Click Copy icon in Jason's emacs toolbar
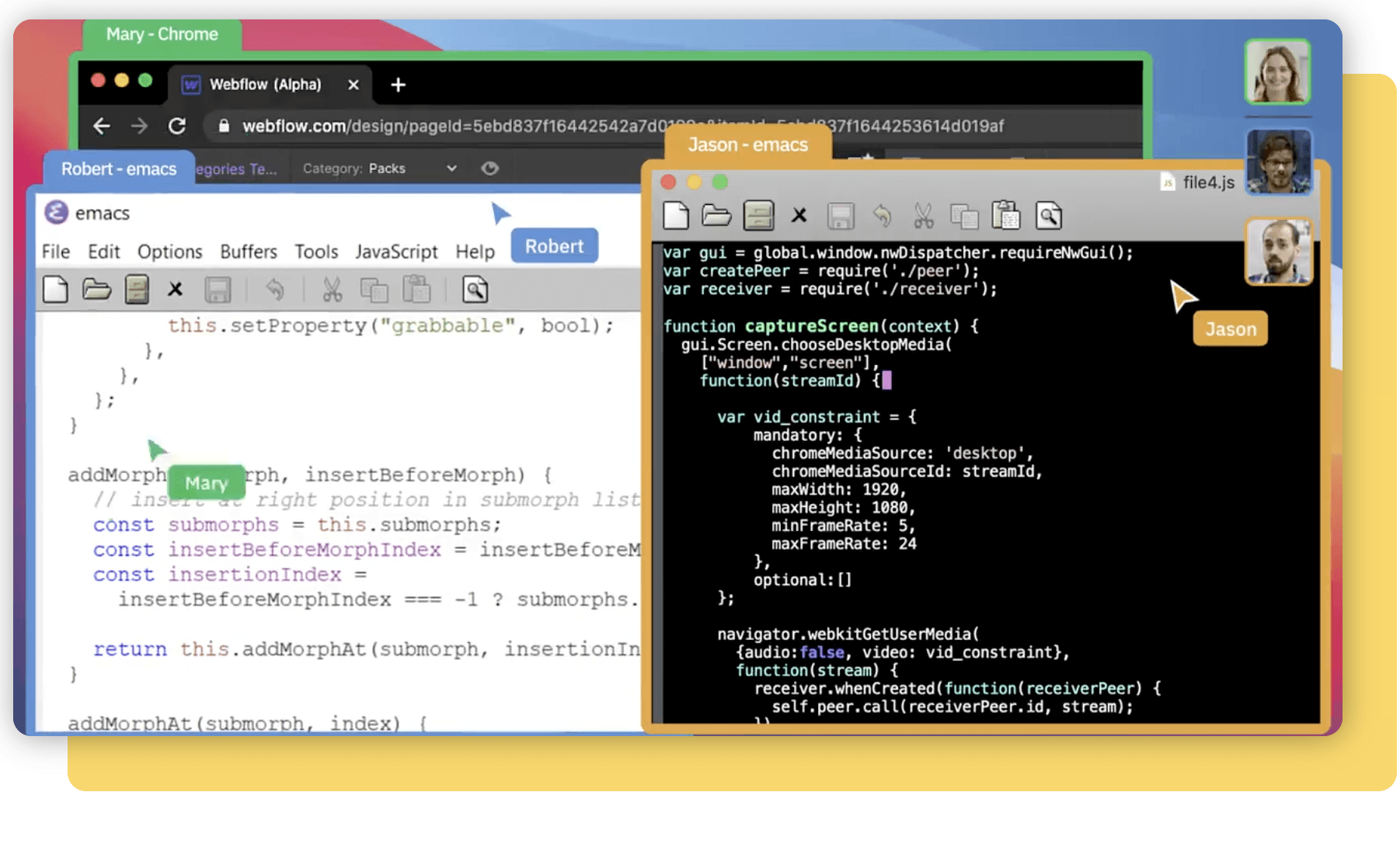The height and width of the screenshot is (851, 1400). 964,216
